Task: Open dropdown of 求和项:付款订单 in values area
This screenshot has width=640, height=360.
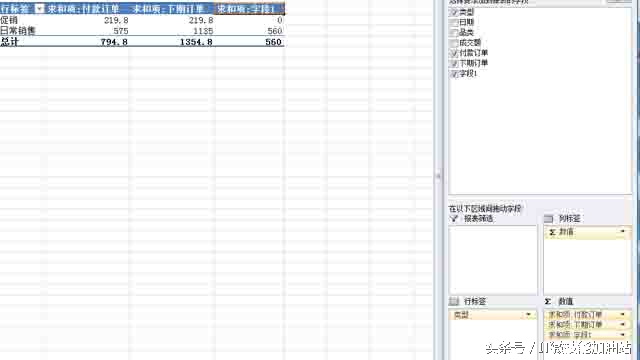Action: tap(622, 314)
